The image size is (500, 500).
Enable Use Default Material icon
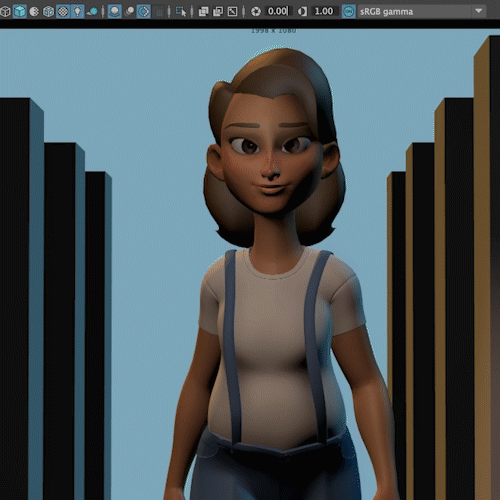click(34, 12)
